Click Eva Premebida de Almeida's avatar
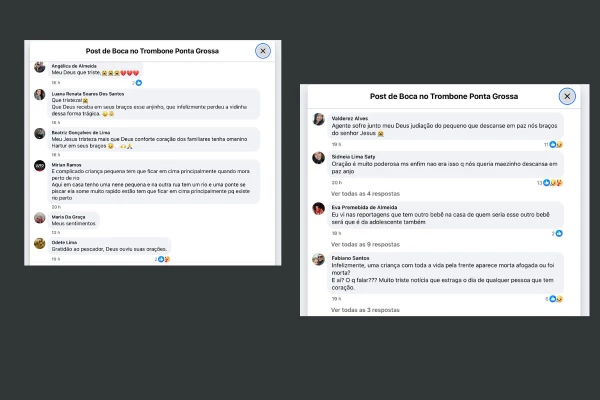This screenshot has height=400, width=600. point(318,209)
